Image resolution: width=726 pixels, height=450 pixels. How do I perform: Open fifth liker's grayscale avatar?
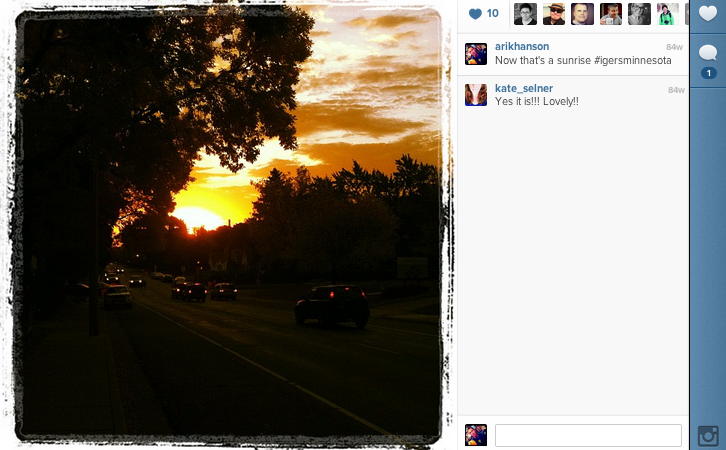coord(639,14)
